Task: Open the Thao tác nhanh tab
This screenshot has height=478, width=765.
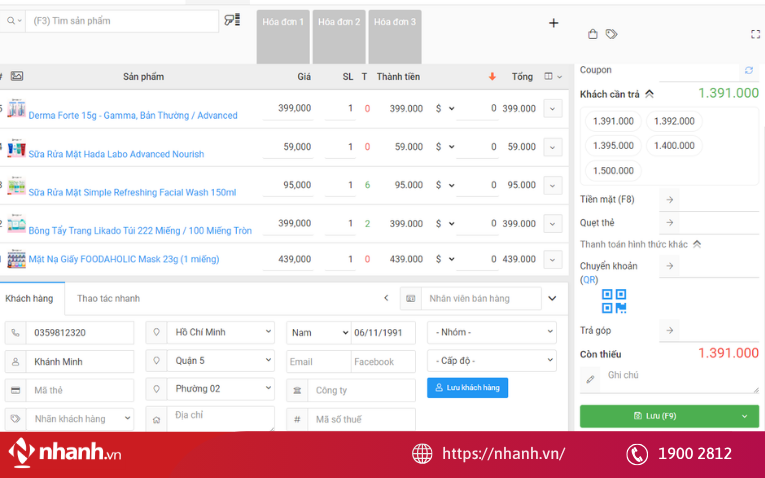Action: (108, 298)
